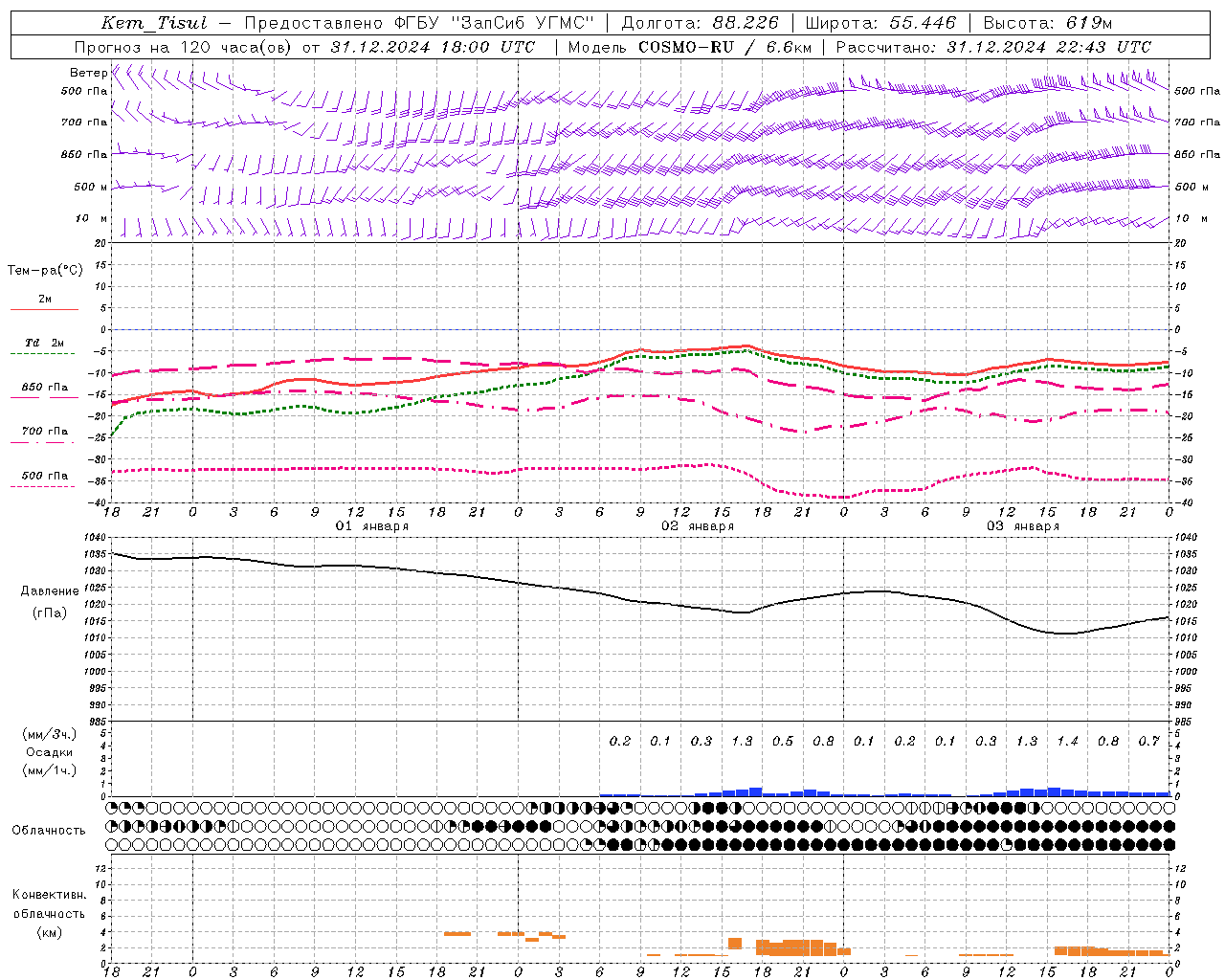Click the 0.5 precipitation amount value
1225x980 pixels.
click(x=783, y=742)
